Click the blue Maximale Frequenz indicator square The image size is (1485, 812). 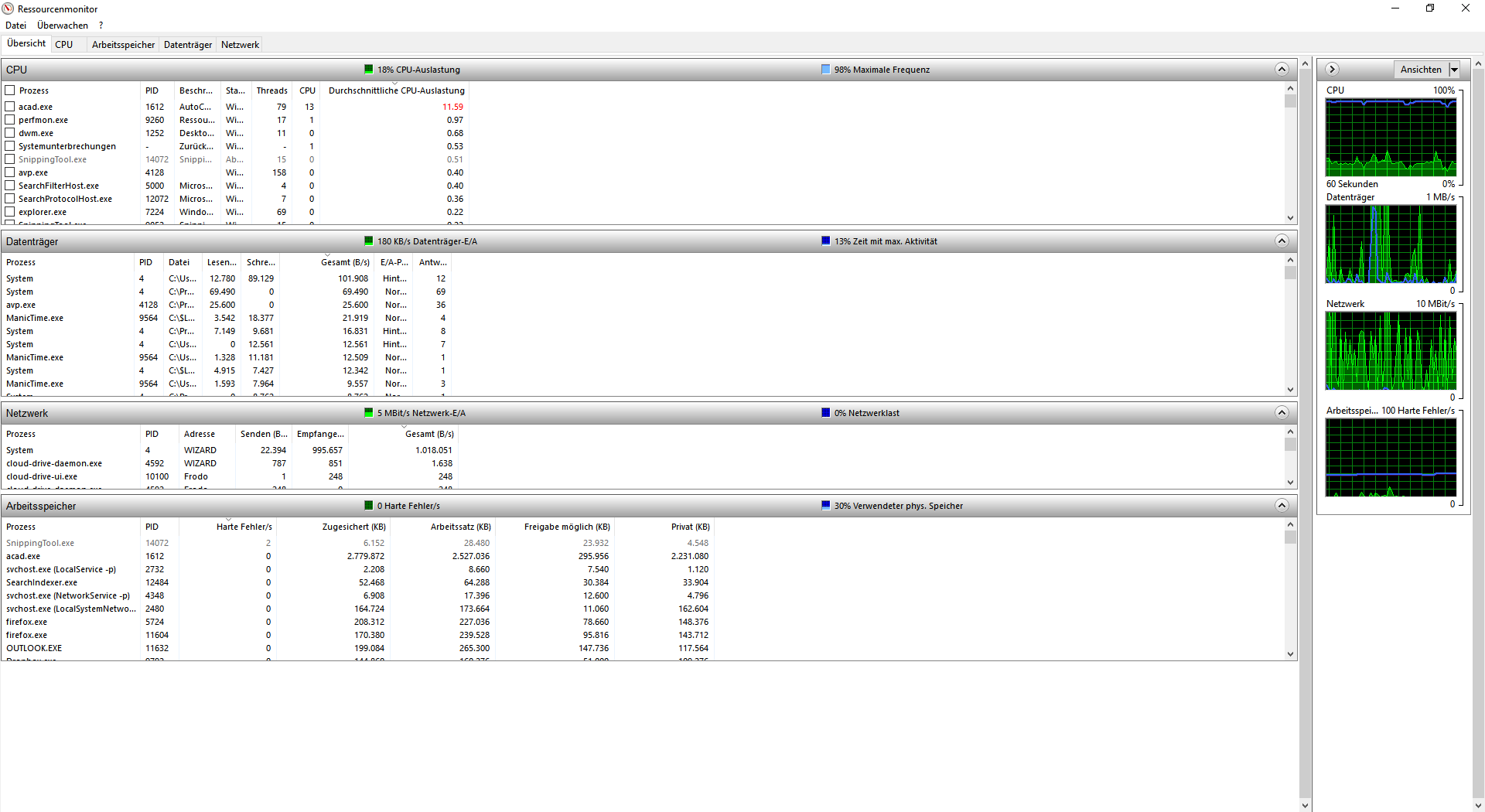point(826,70)
